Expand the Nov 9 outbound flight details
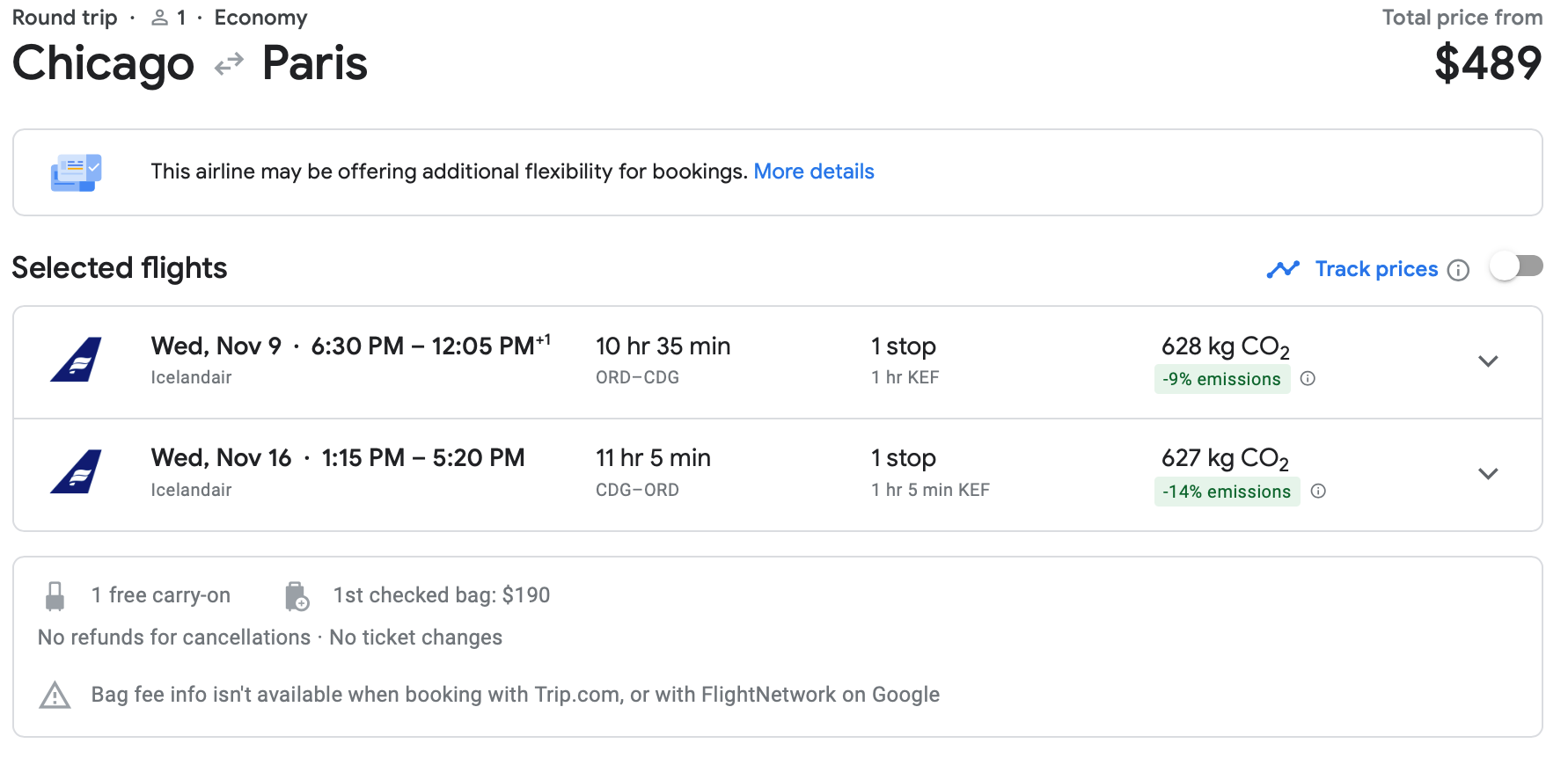 (1488, 361)
